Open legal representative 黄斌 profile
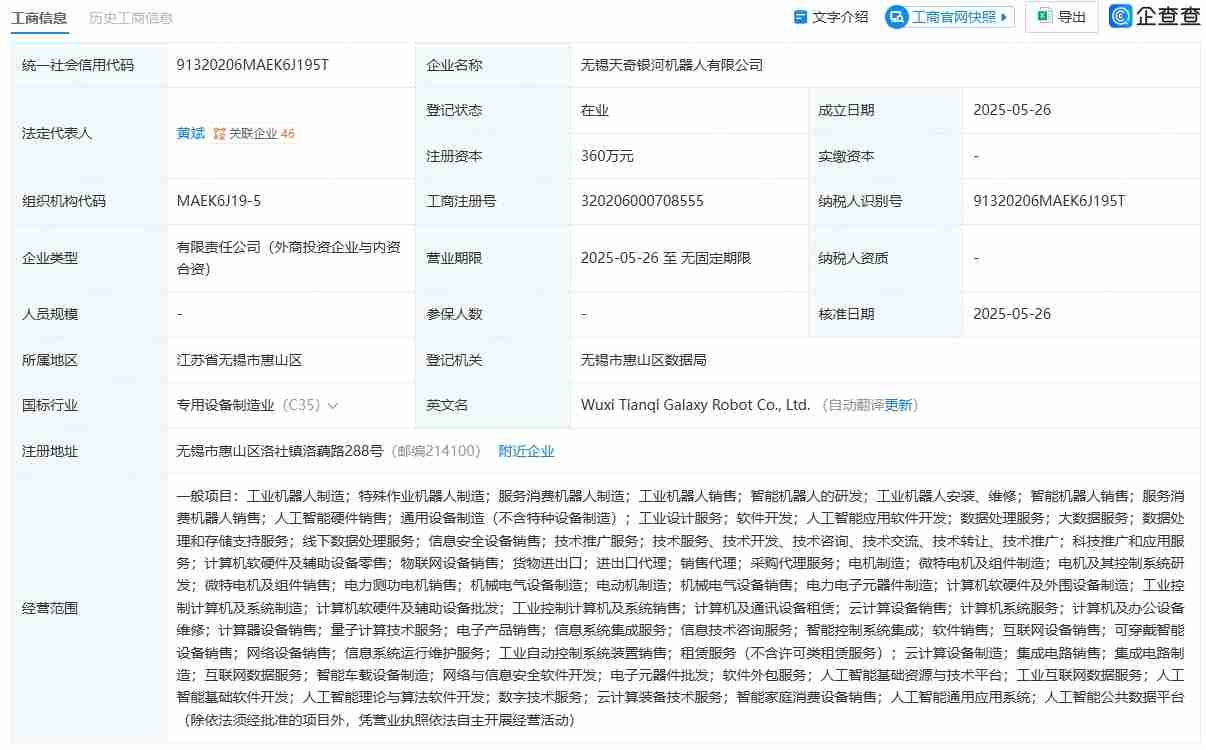Image resolution: width=1206 pixels, height=750 pixels. (189, 133)
